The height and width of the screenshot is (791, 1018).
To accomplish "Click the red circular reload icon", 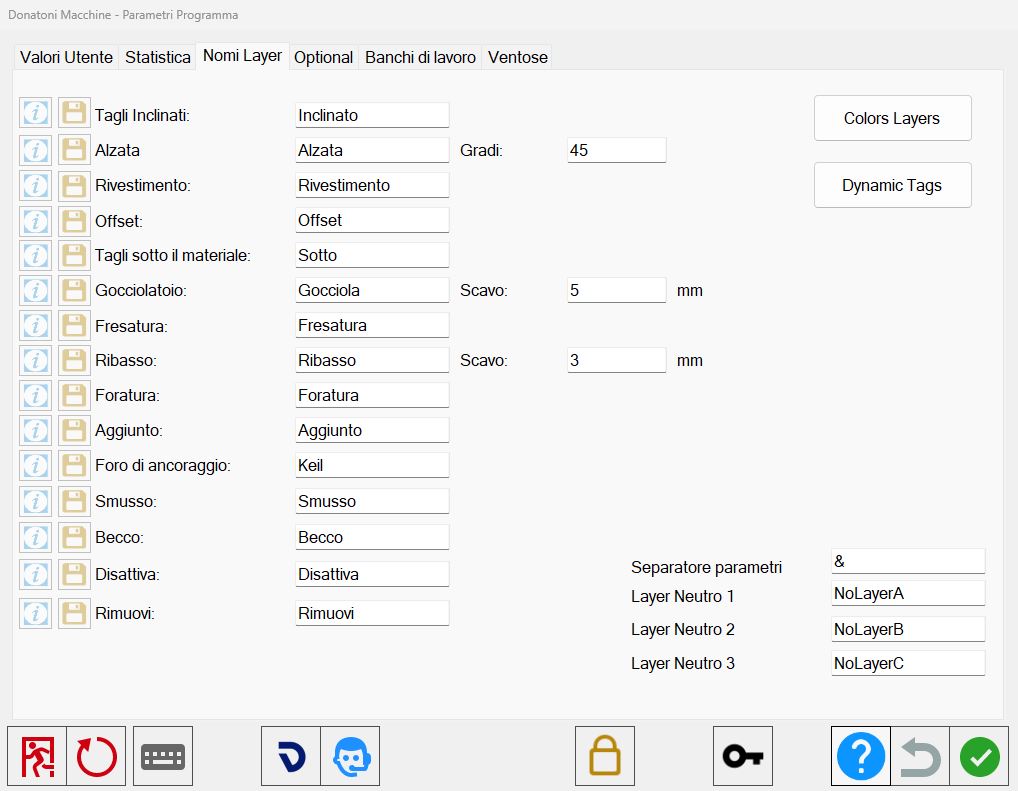I will [96, 756].
